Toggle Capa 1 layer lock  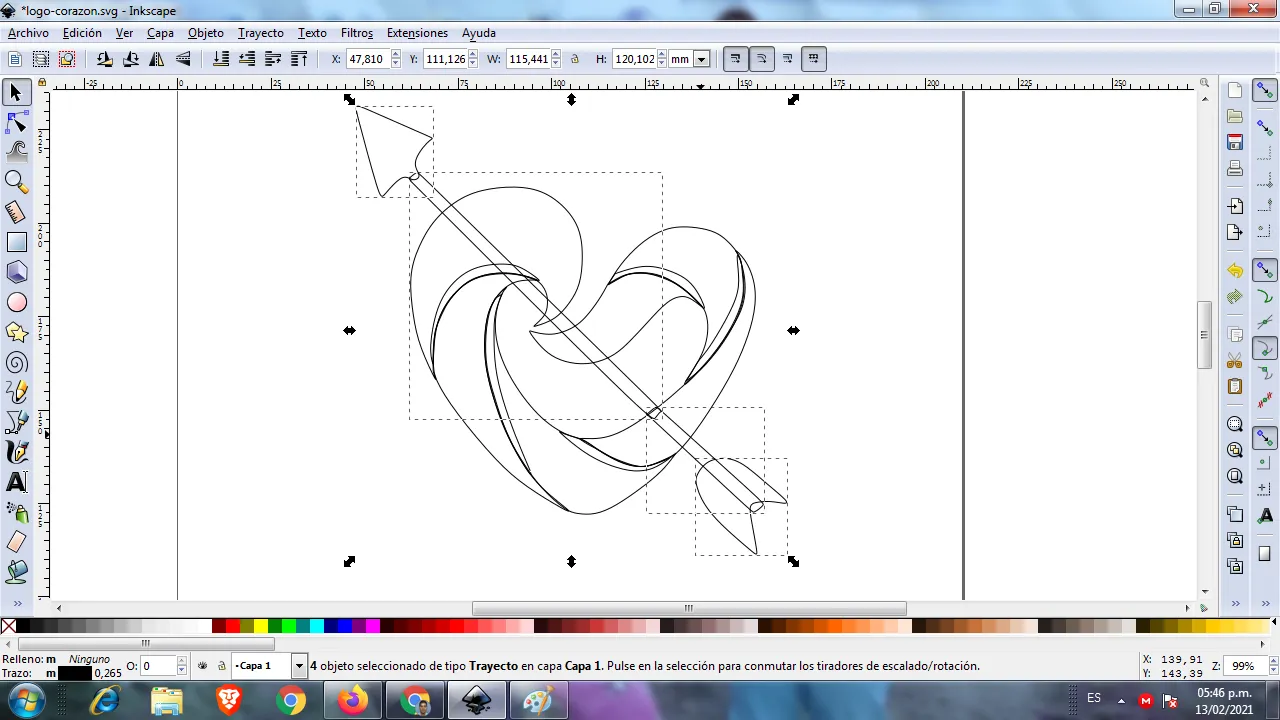pos(221,666)
